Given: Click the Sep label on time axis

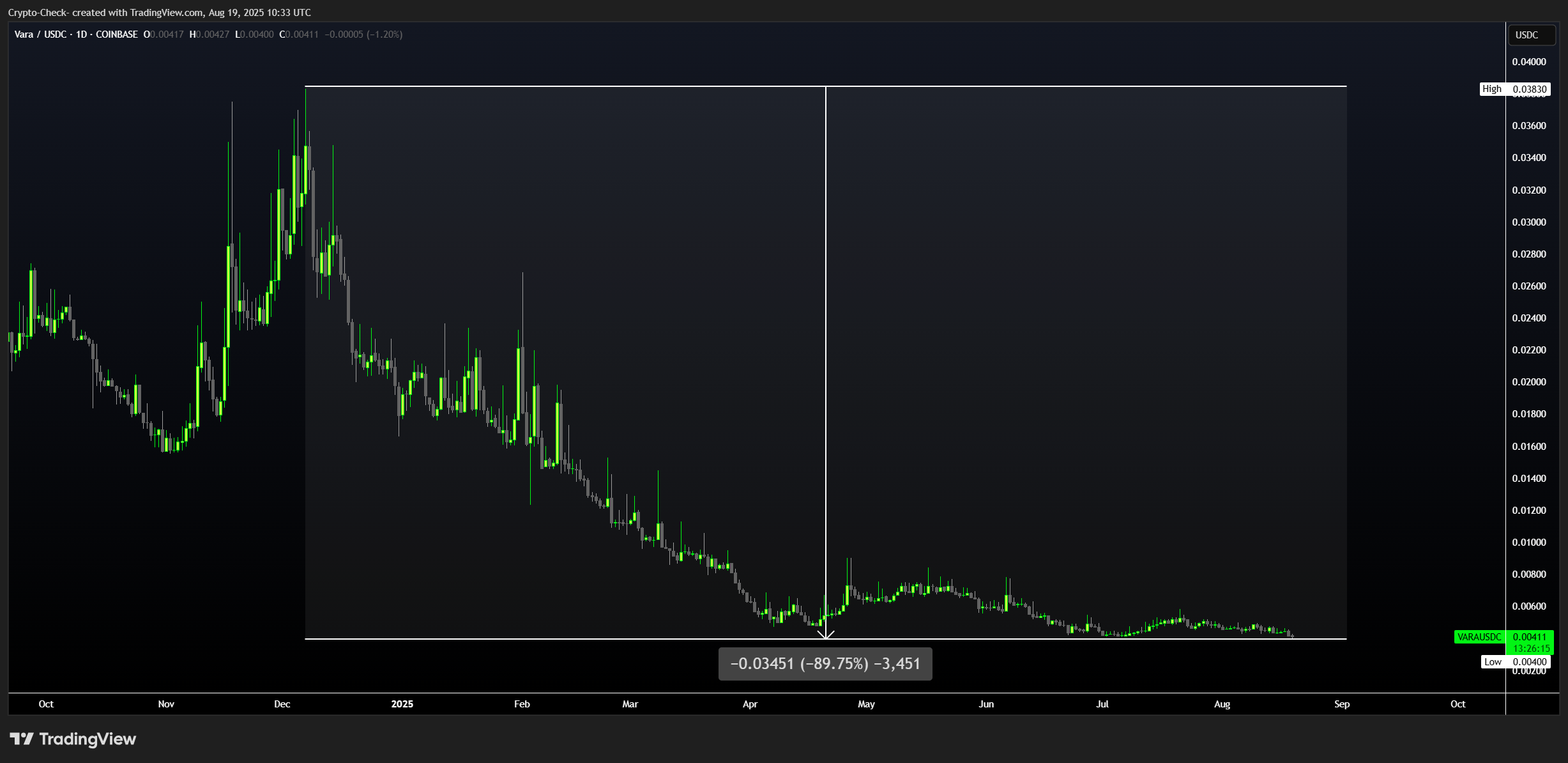Looking at the screenshot, I should click(x=1342, y=704).
